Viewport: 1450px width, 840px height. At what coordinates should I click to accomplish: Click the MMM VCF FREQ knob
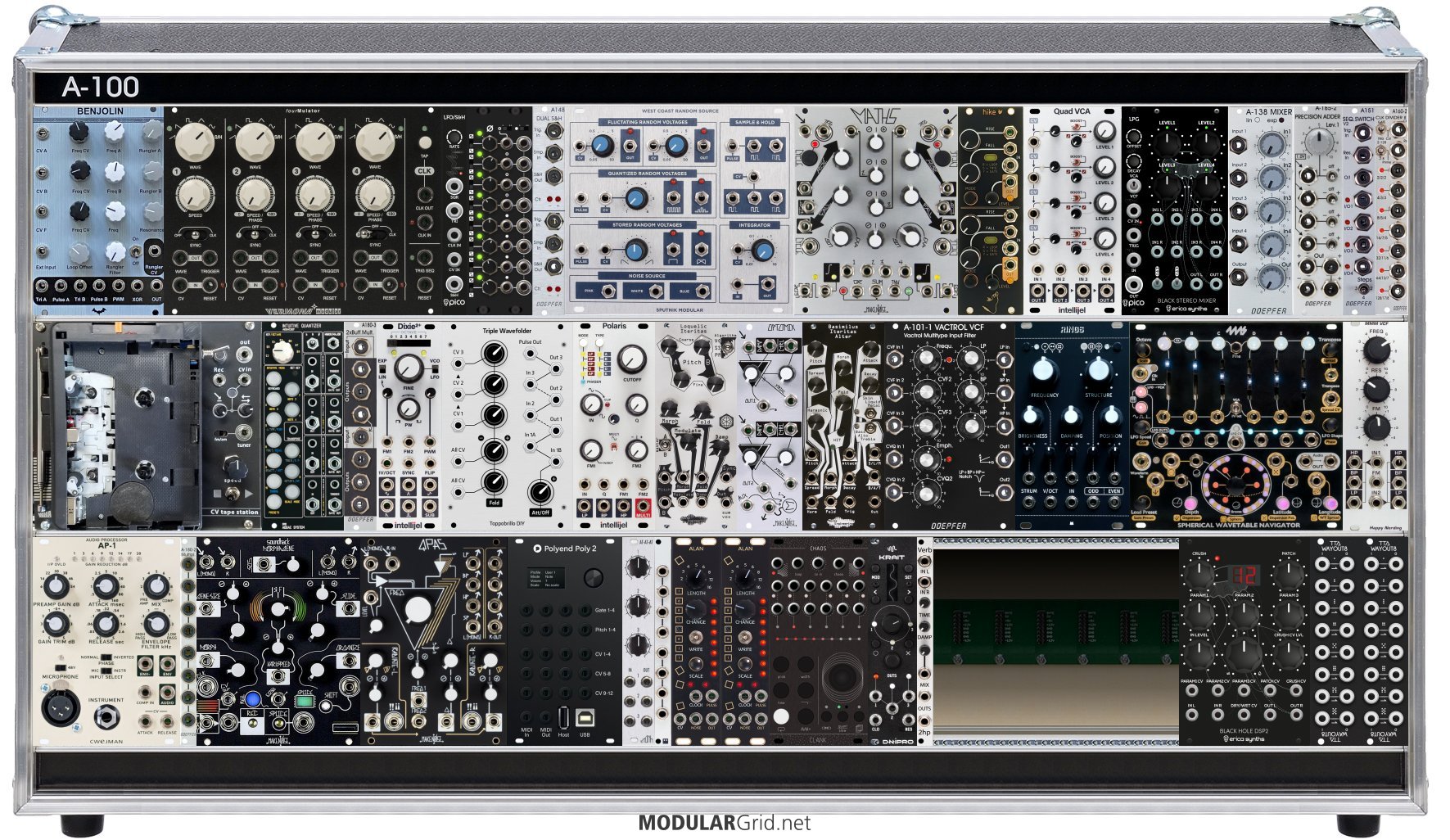1379,350
